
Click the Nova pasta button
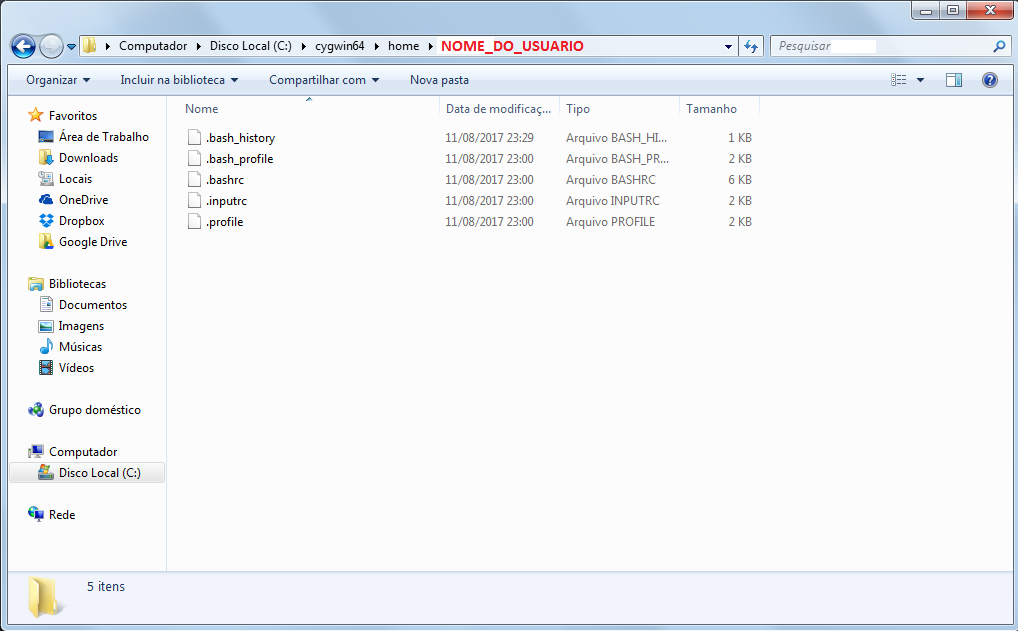pos(439,80)
